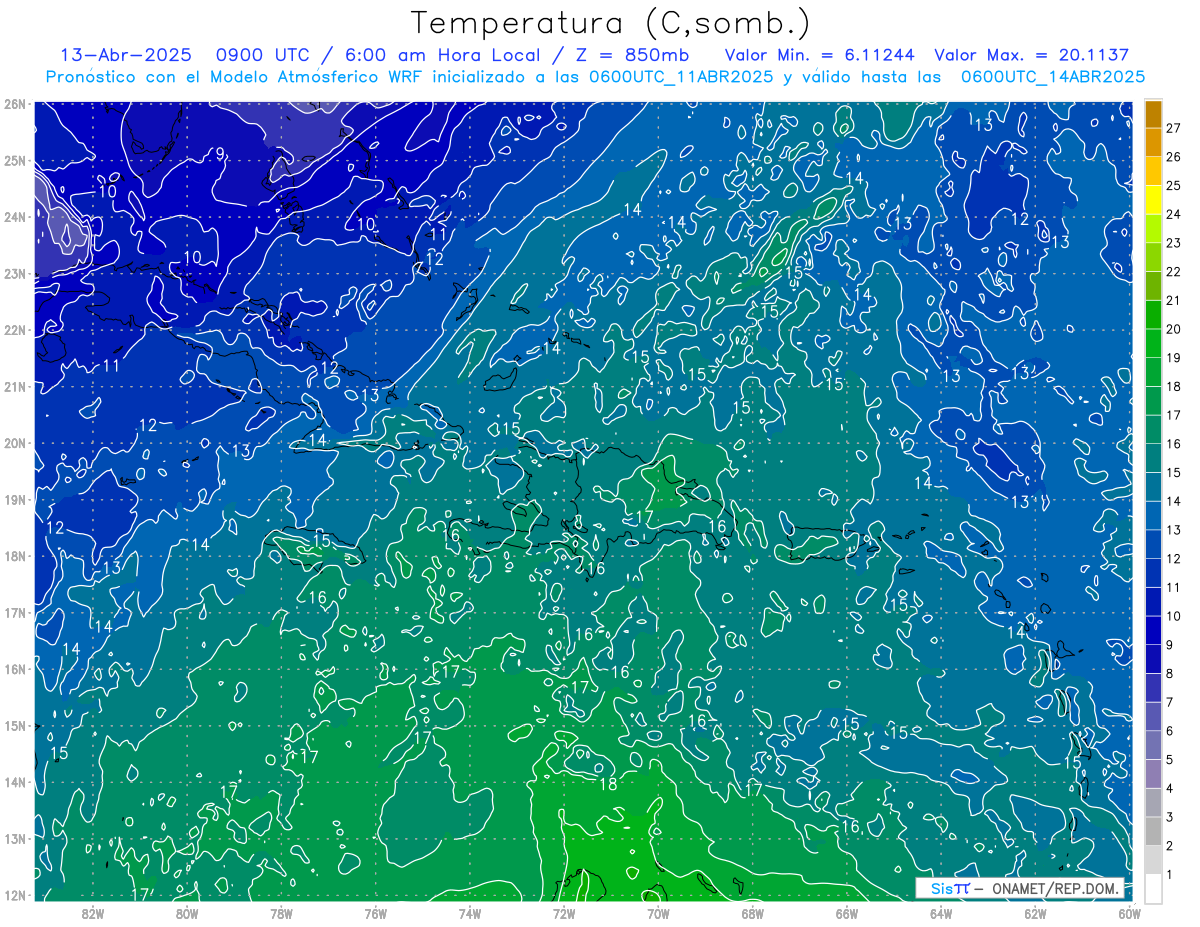Image resolution: width=1200 pixels, height=927 pixels.
Task: Click the '64W' longitude axis label
Action: (940, 912)
